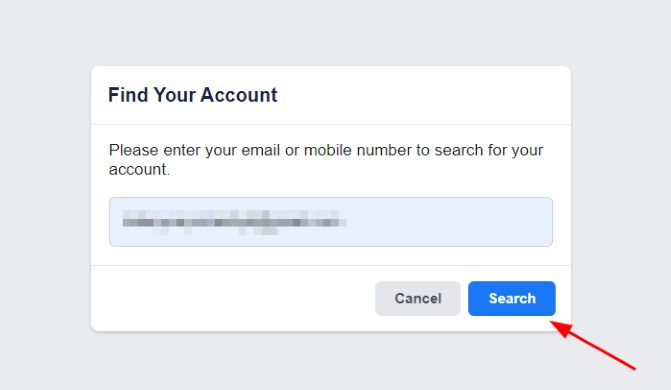
Task: Click the gray background left of the dialog
Action: 45,198
